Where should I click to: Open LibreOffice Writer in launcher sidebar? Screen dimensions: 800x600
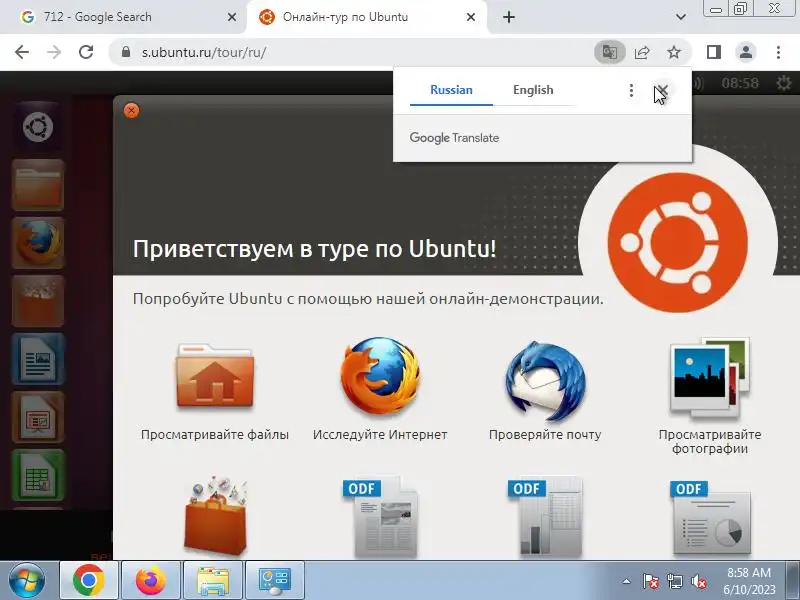click(38, 359)
